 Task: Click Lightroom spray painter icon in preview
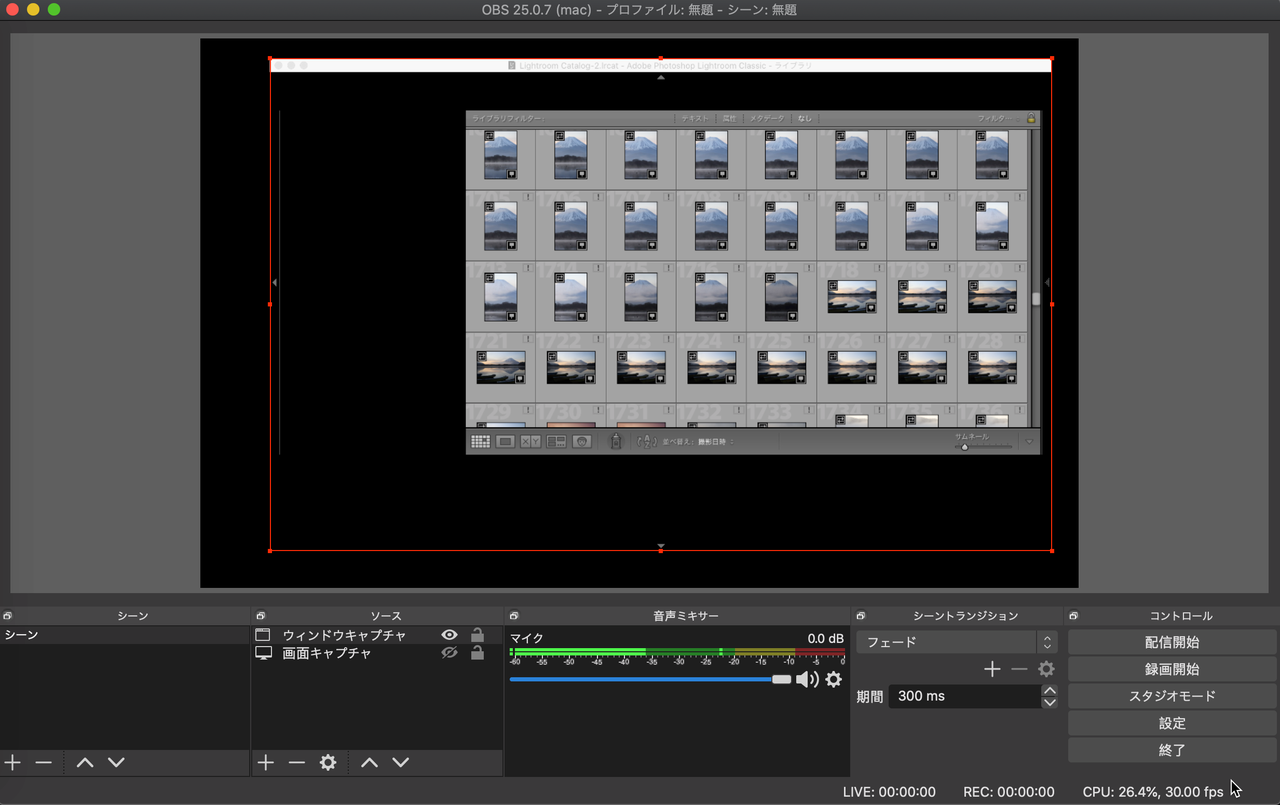[616, 441]
